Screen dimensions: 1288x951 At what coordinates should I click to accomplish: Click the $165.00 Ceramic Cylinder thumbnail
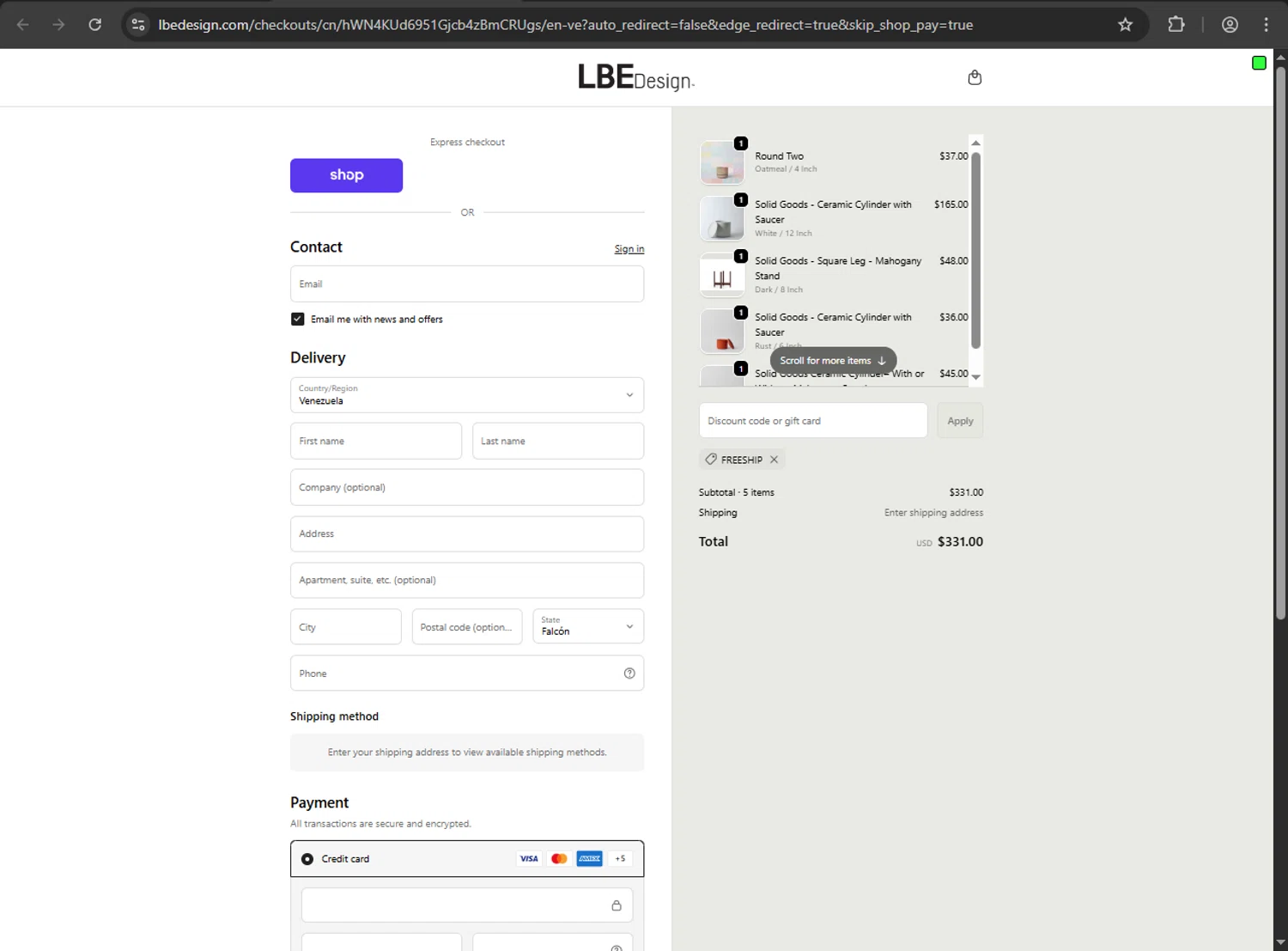722,218
